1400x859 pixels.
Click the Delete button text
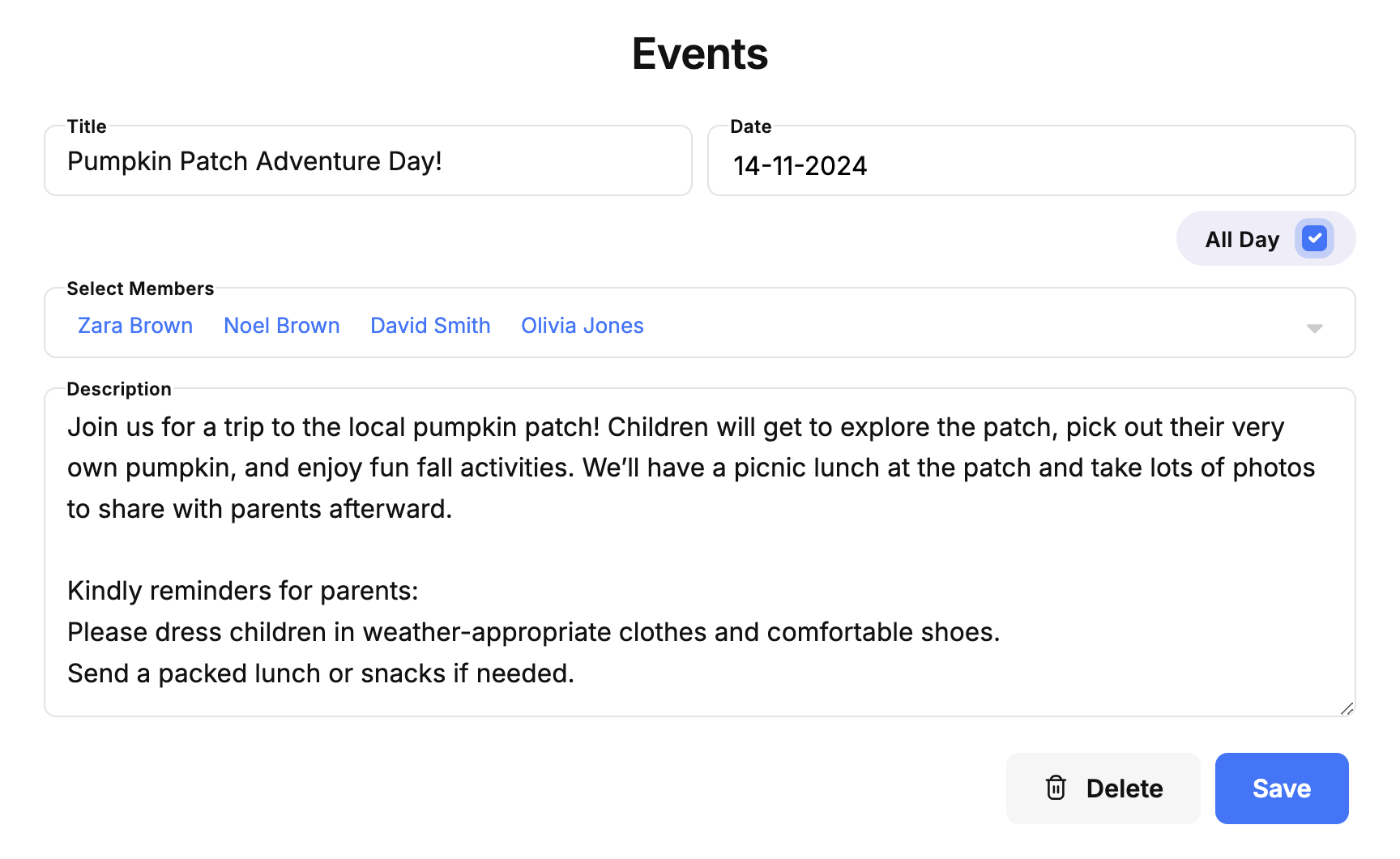pos(1125,788)
